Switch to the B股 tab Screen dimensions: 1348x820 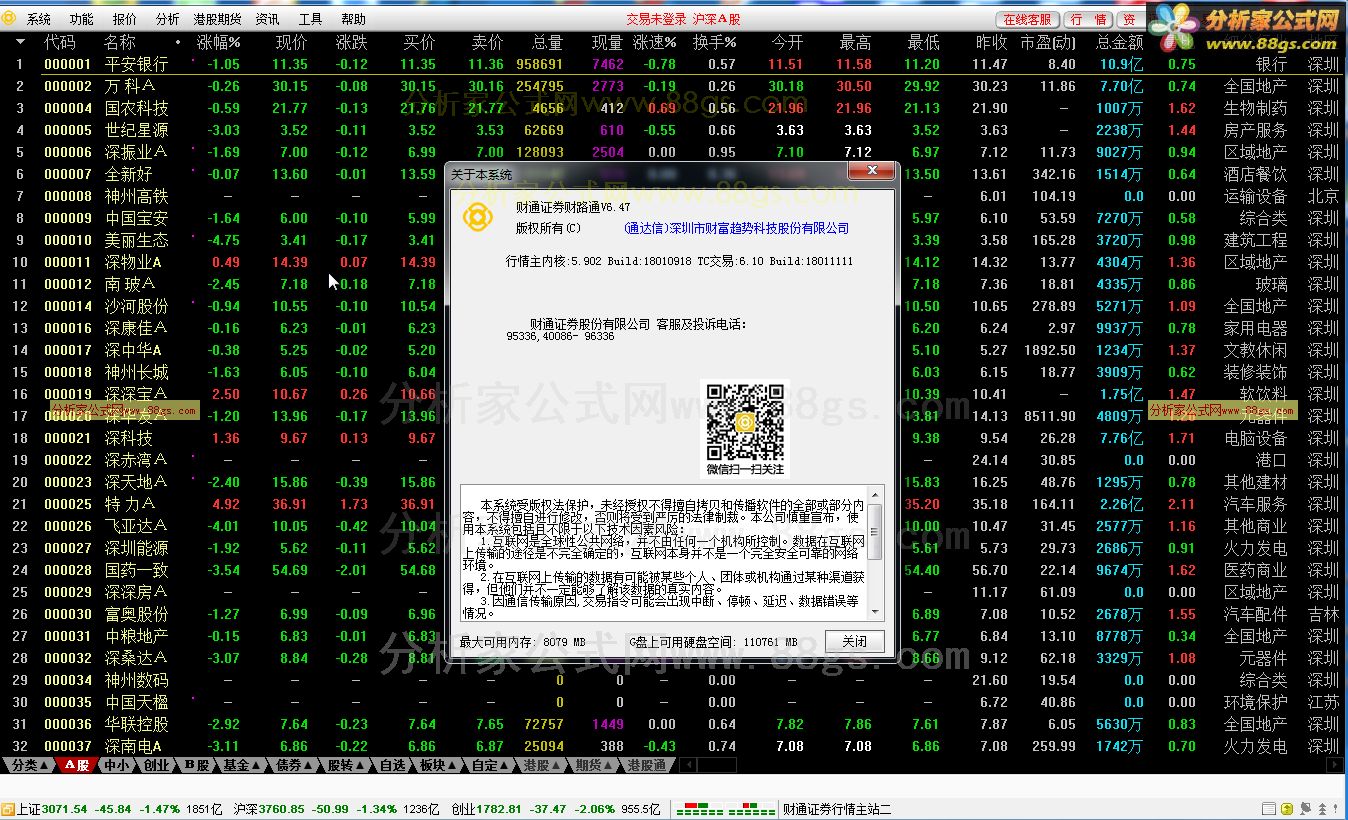[x=195, y=765]
